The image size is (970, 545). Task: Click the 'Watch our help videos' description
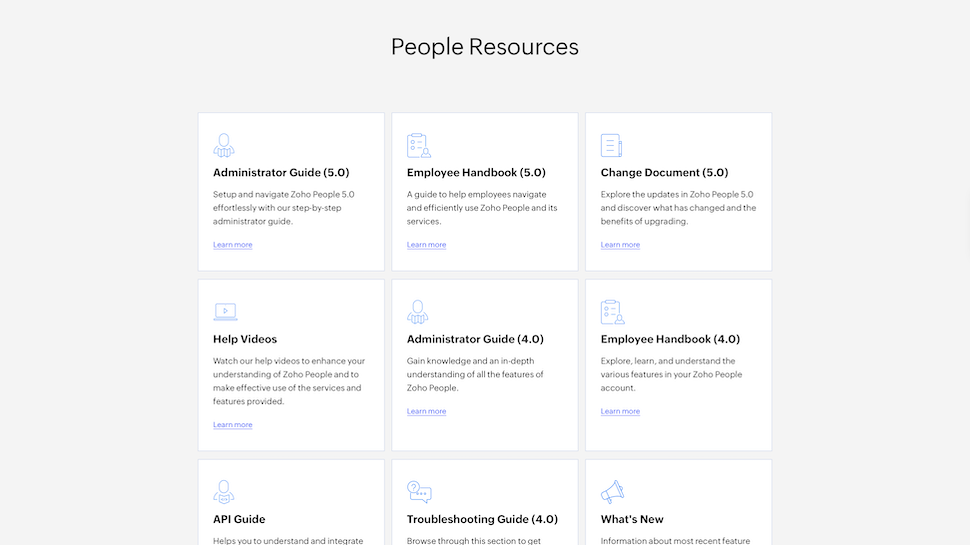289,381
